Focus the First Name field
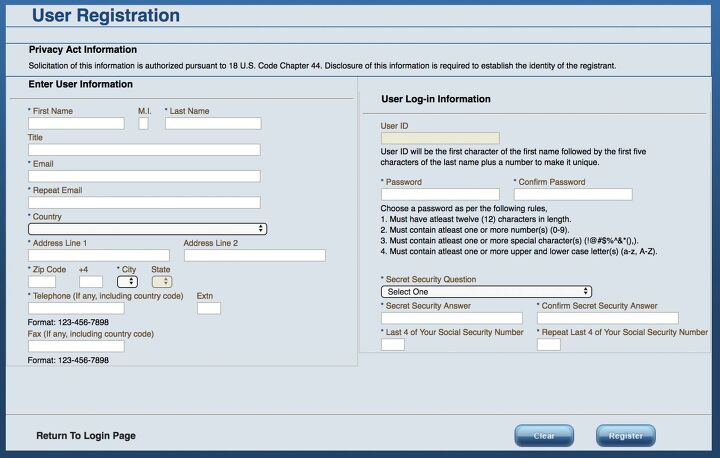 tap(76, 123)
